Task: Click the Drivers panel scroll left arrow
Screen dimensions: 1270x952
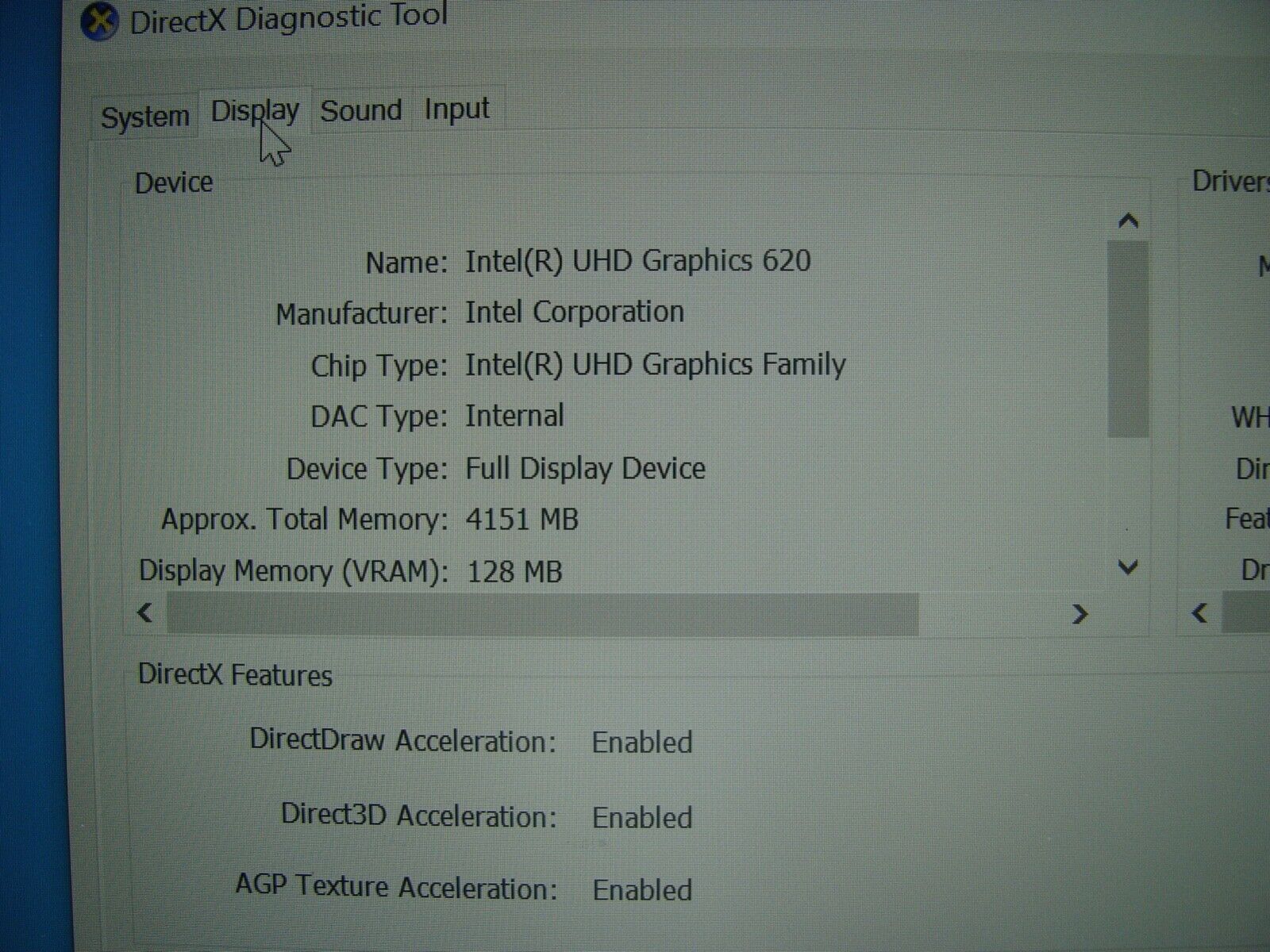Action: pyautogui.click(x=1200, y=612)
